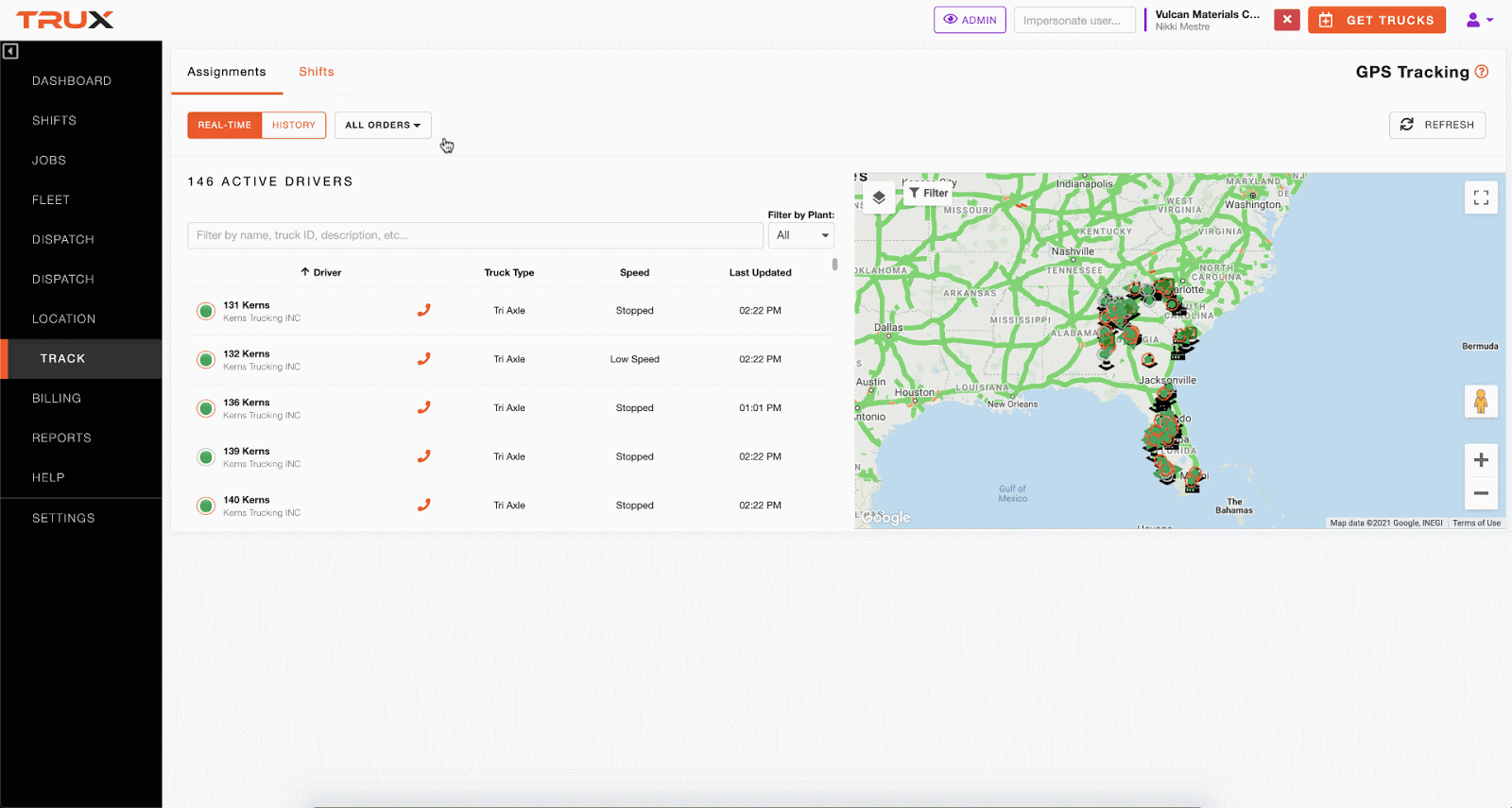Image resolution: width=1512 pixels, height=808 pixels.
Task: Collapse the sidebar with the arrow icon
Action: [x=10, y=51]
